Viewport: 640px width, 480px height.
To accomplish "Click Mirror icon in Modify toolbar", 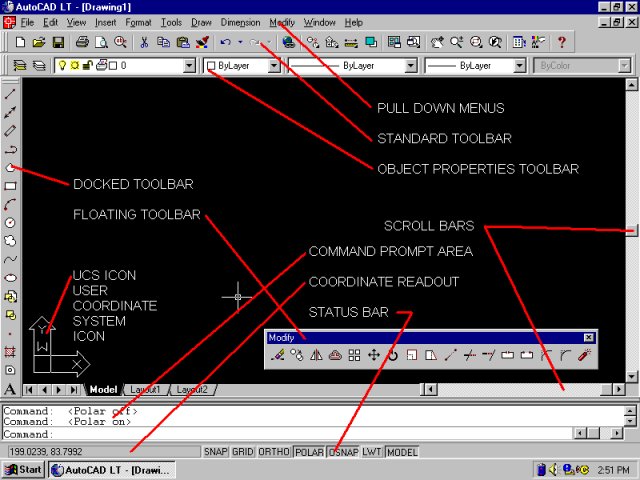I will point(316,355).
